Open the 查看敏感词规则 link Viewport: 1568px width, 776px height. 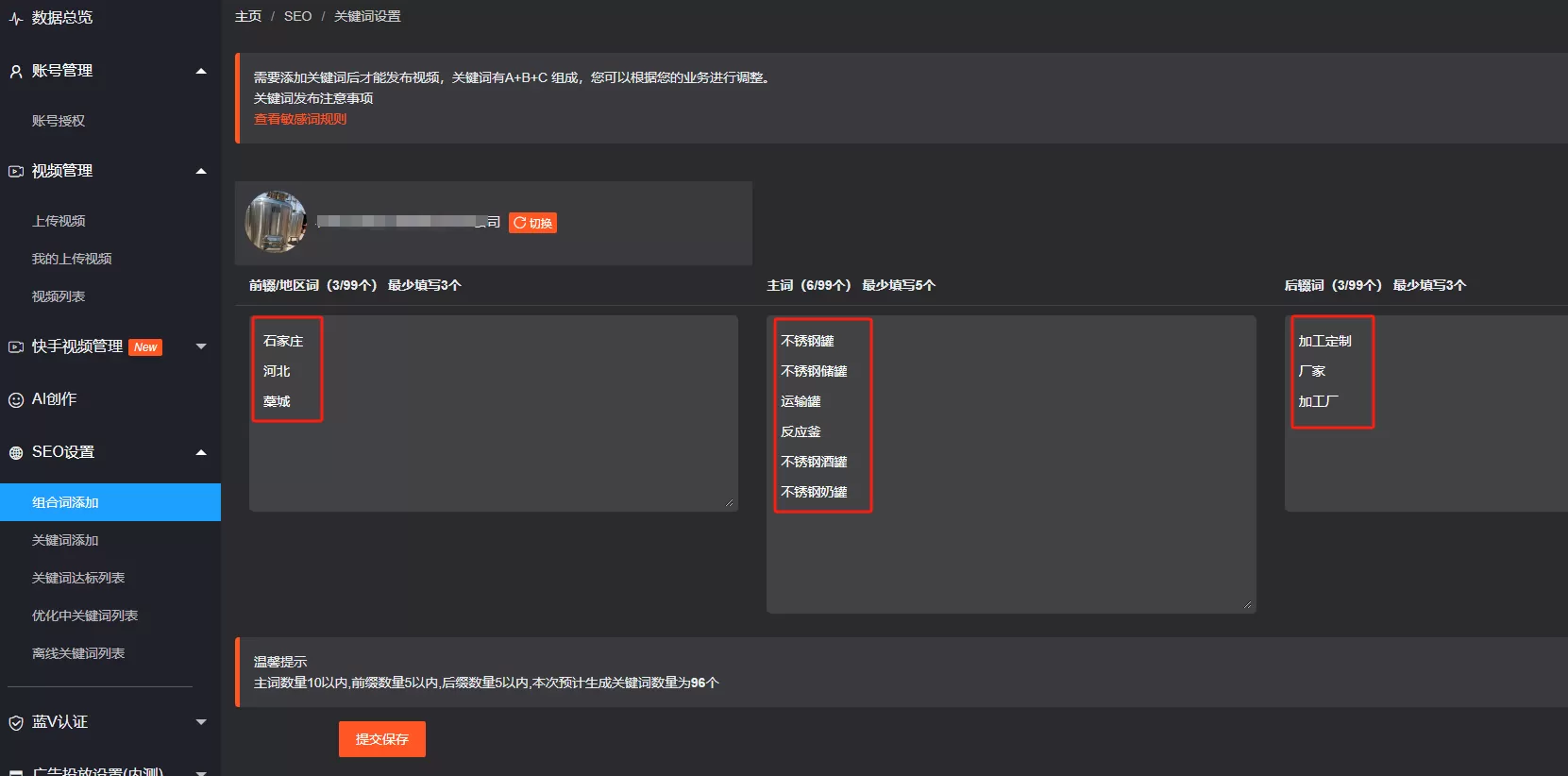[300, 119]
